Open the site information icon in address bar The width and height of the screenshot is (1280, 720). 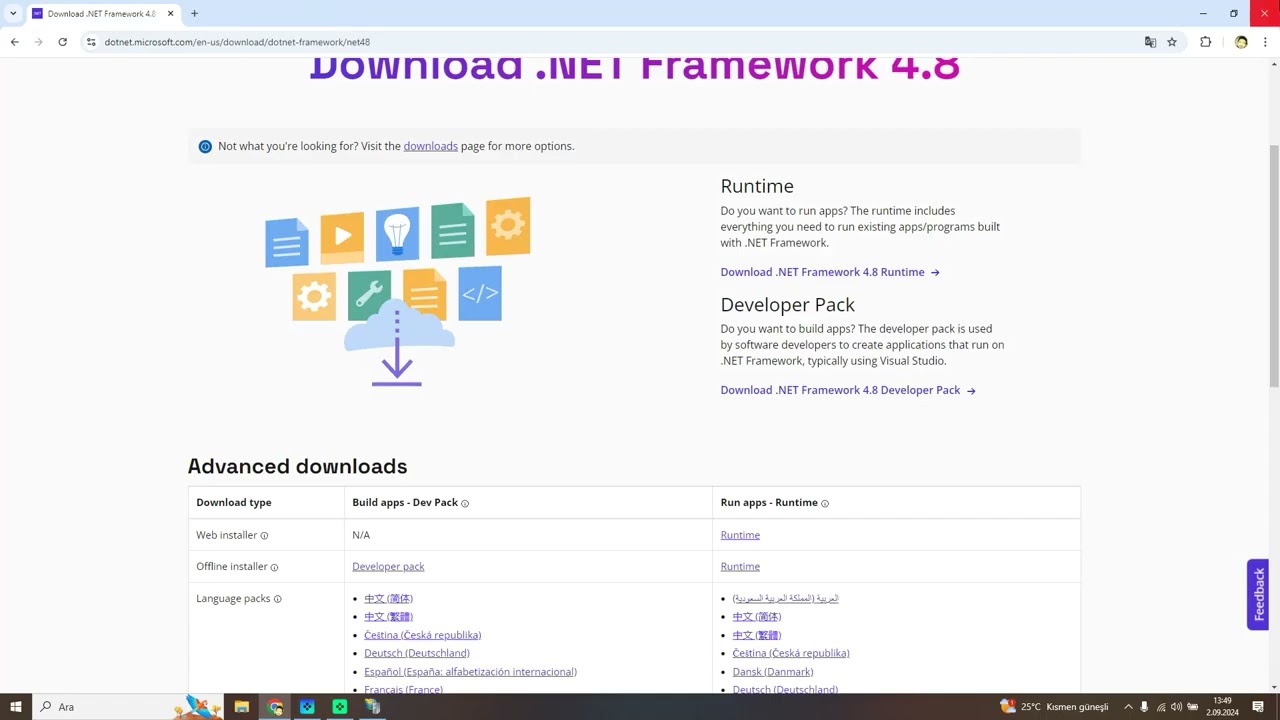91,42
